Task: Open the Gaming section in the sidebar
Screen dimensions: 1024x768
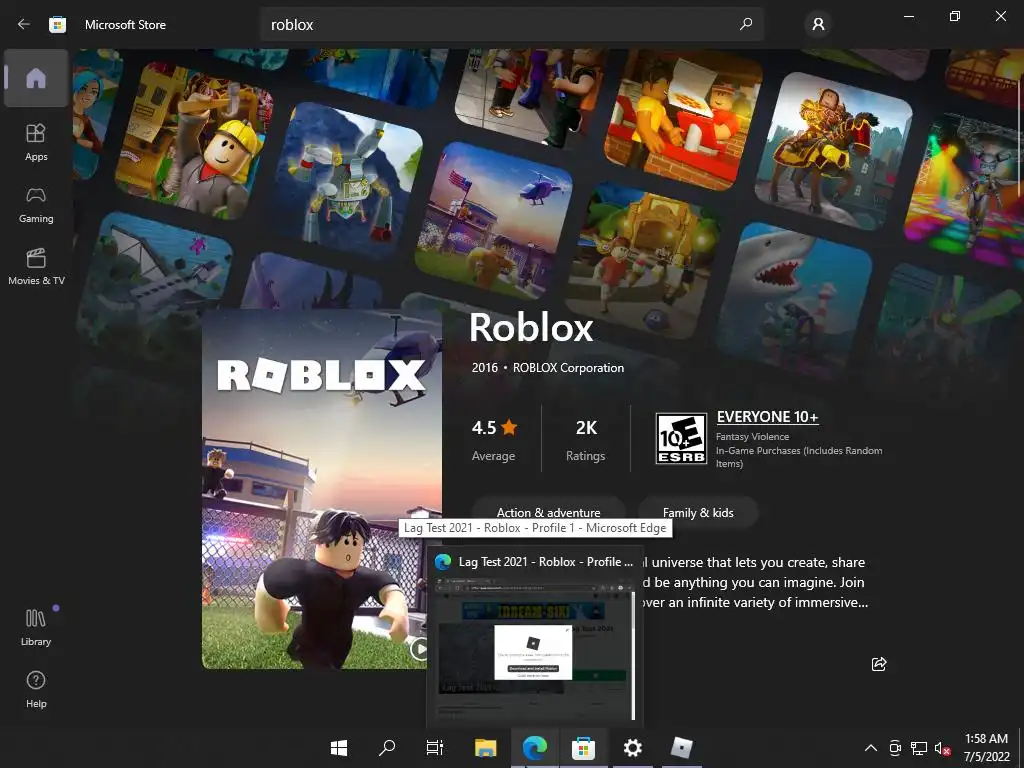Action: pyautogui.click(x=36, y=205)
